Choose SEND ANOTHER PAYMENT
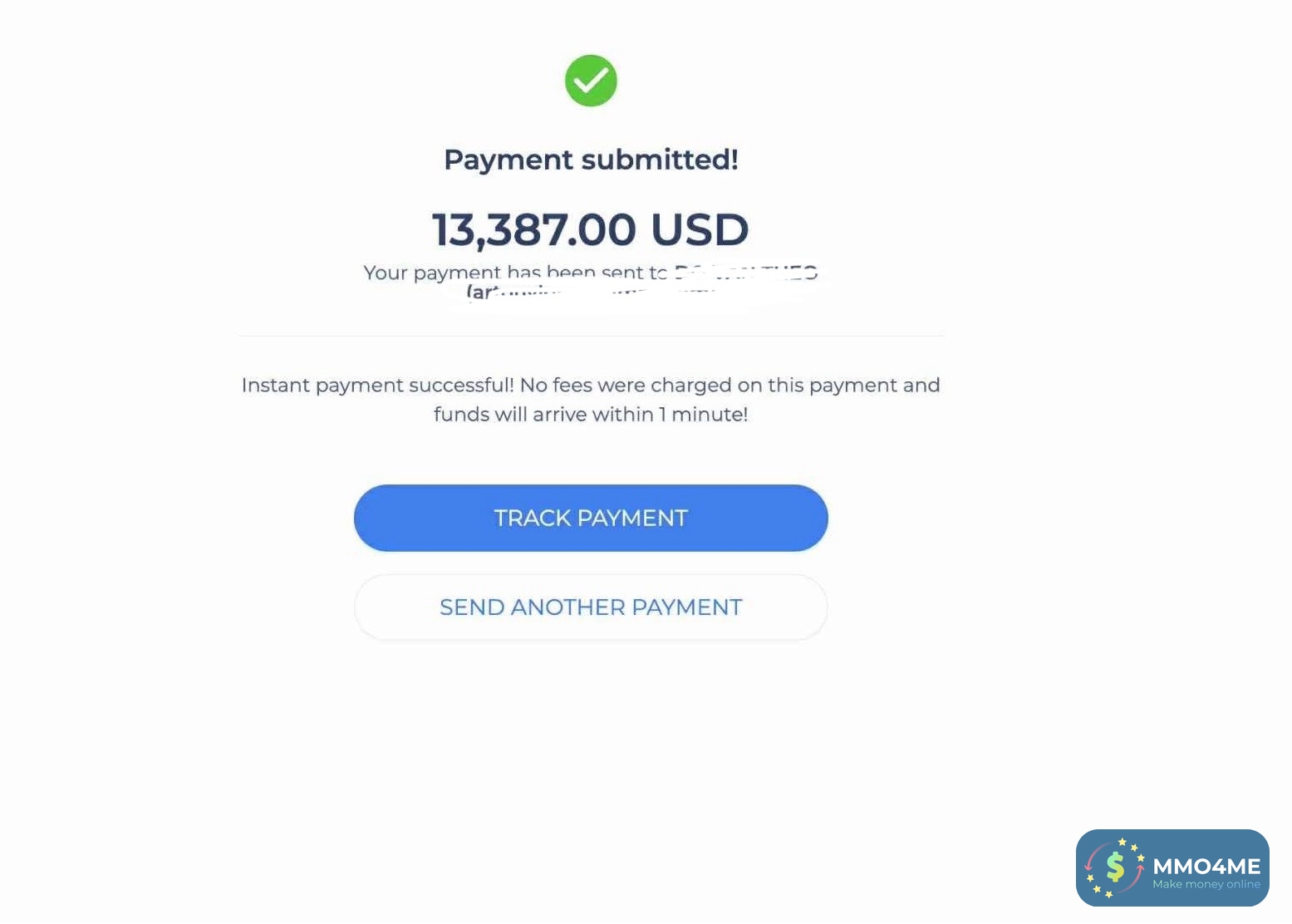Screen dimensions: 1292x924 pos(591,607)
